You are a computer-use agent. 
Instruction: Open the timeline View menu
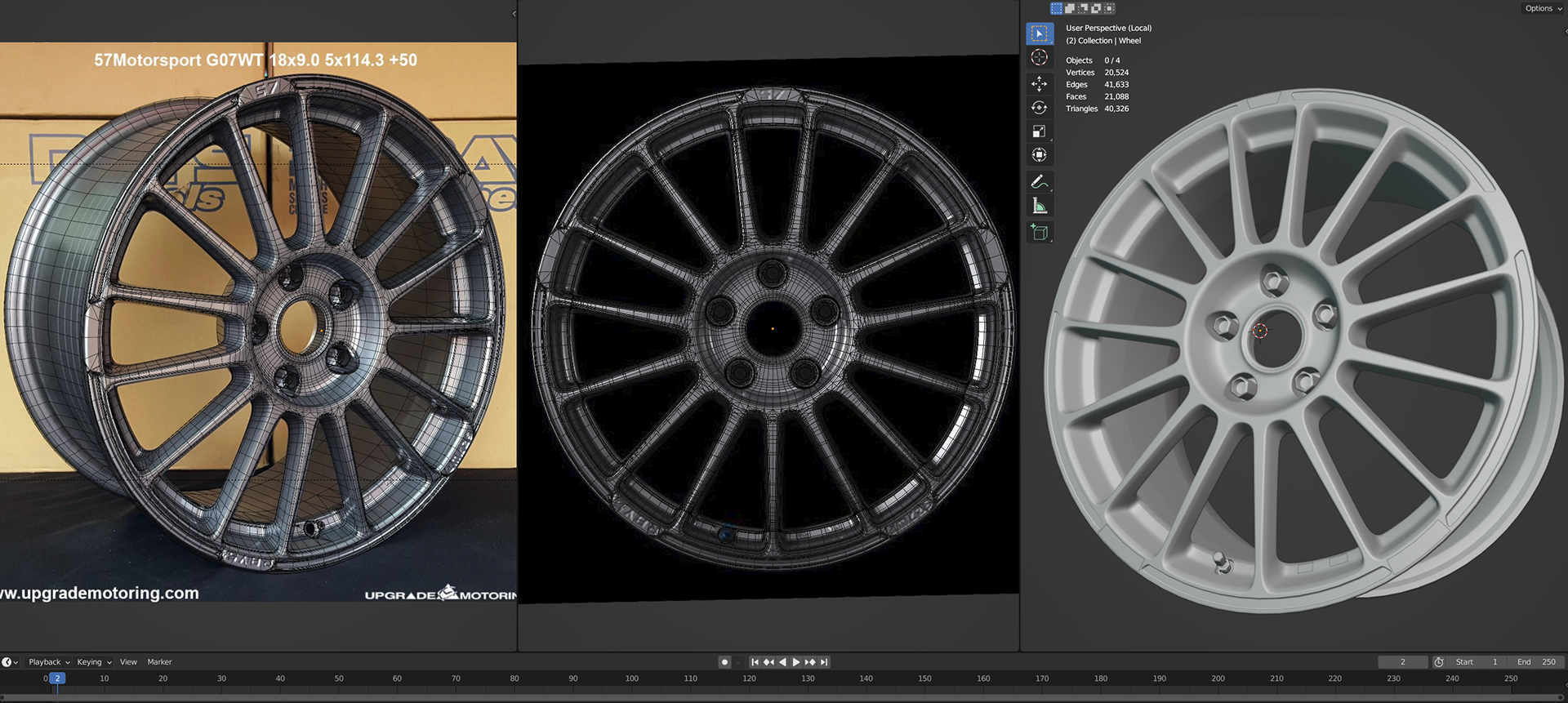pyautogui.click(x=128, y=662)
